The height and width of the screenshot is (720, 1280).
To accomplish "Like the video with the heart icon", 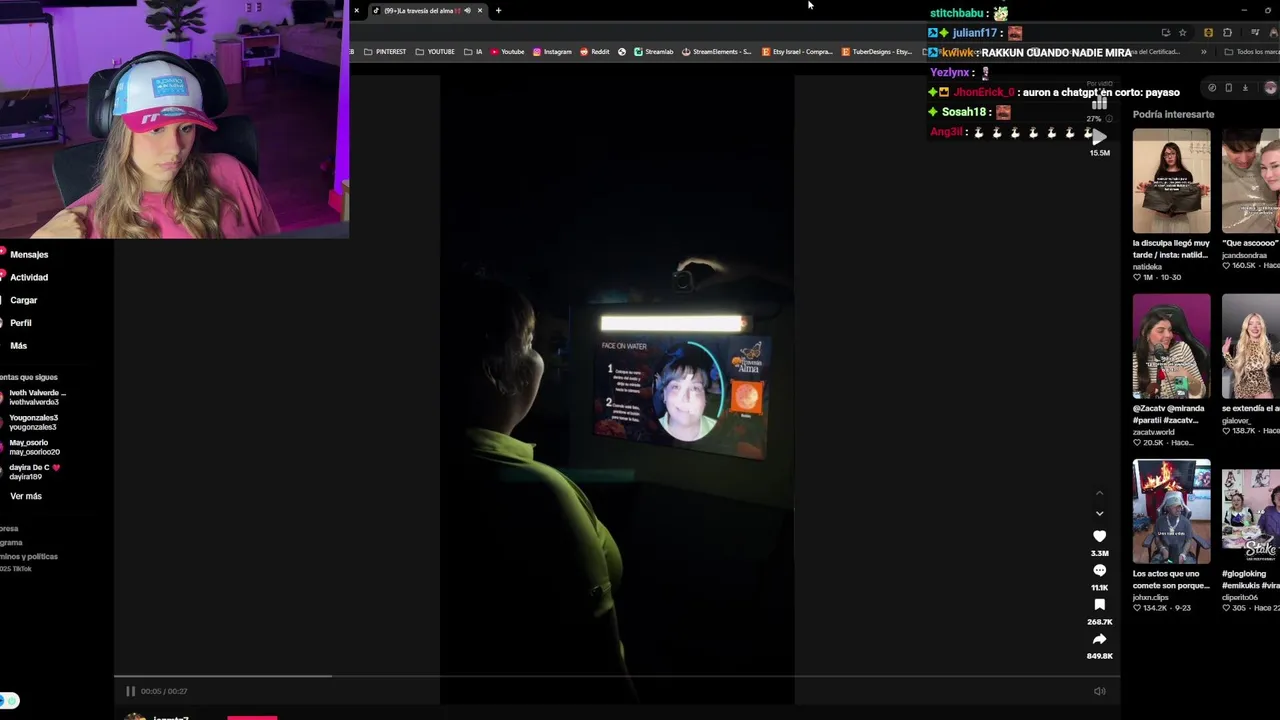I will (1099, 536).
